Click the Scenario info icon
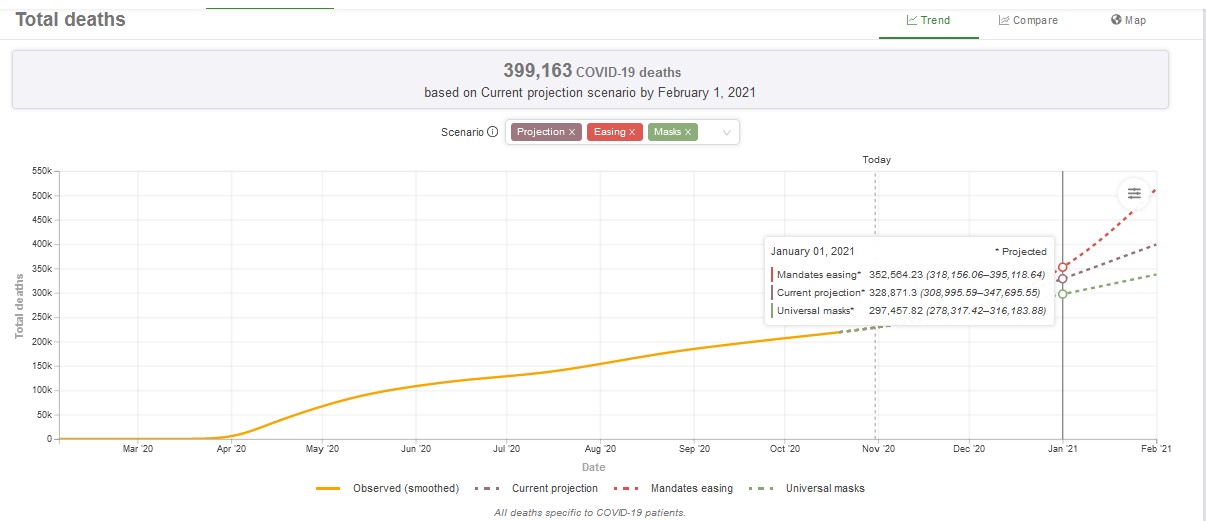Viewport: 1206px width, 521px height. pyautogui.click(x=492, y=132)
